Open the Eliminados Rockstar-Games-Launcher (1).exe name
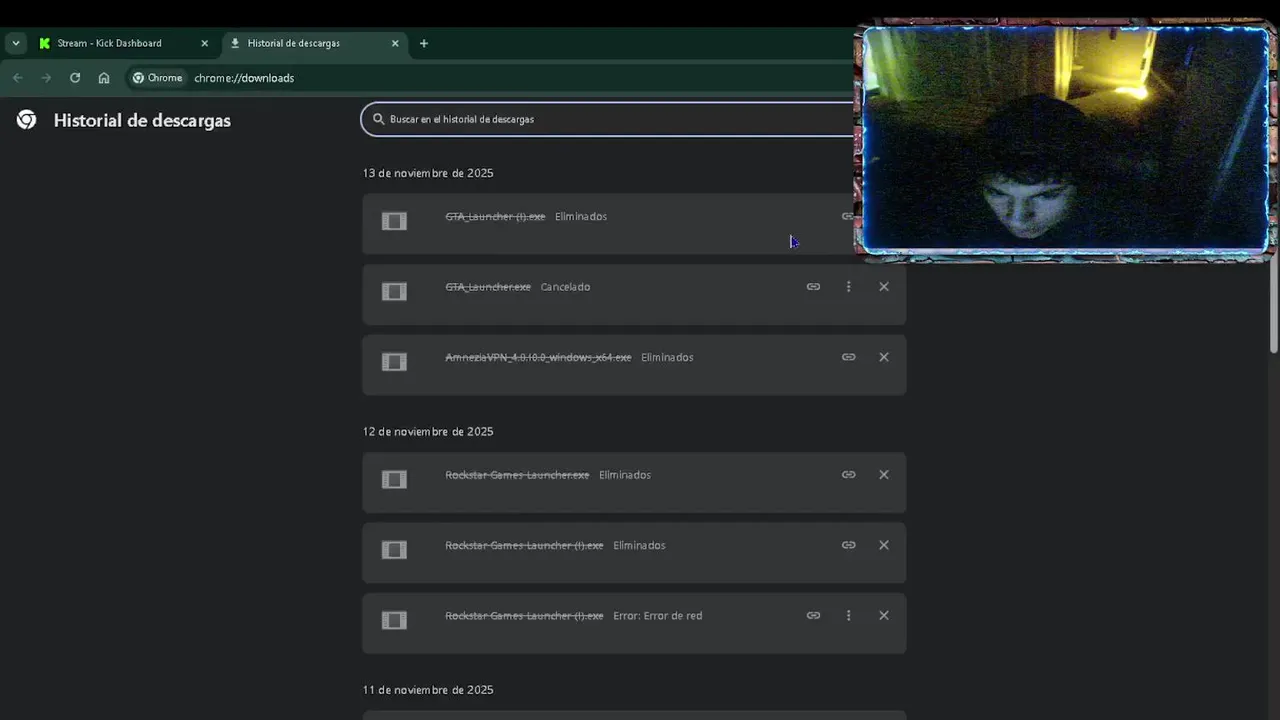 [524, 545]
